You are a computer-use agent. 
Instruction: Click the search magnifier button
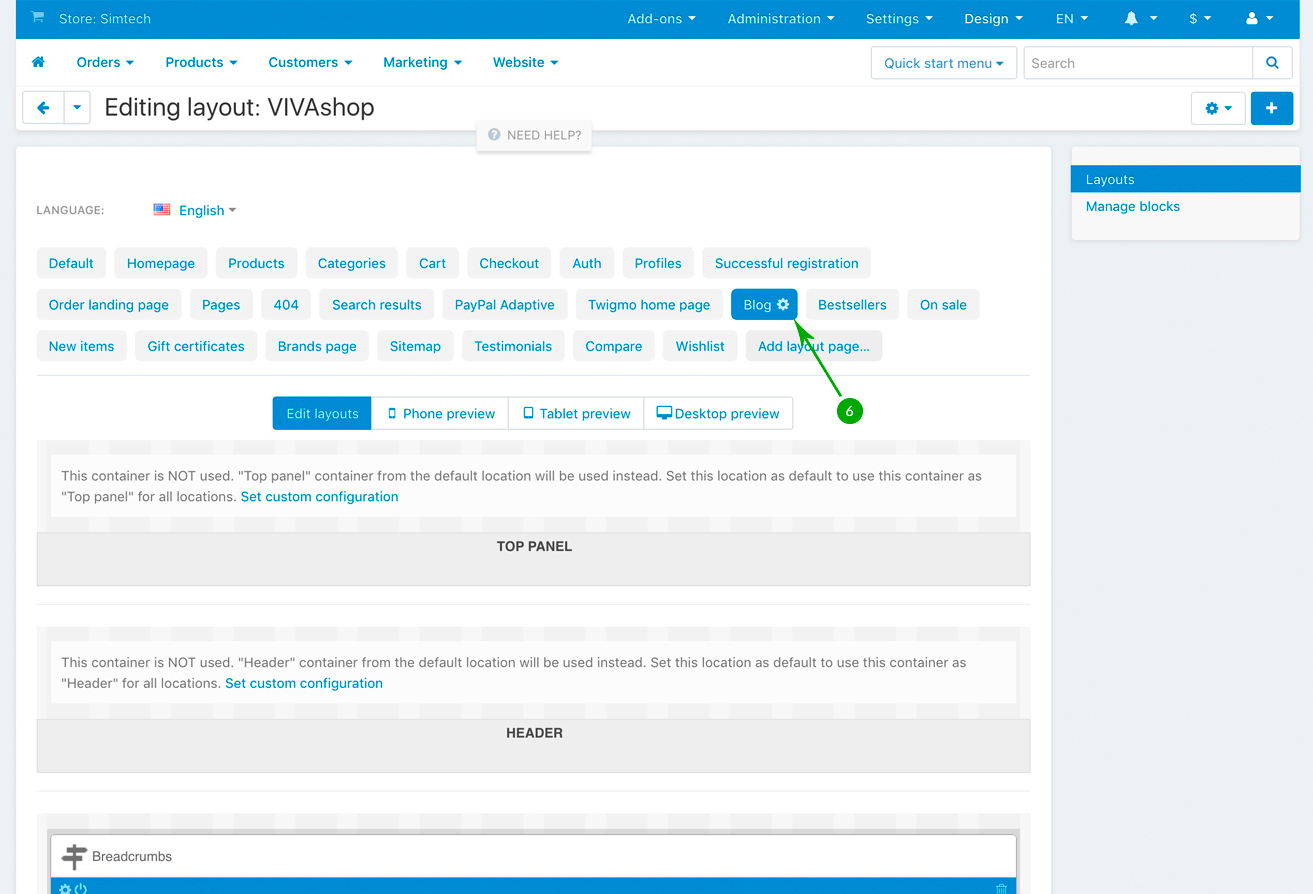pyautogui.click(x=1272, y=63)
